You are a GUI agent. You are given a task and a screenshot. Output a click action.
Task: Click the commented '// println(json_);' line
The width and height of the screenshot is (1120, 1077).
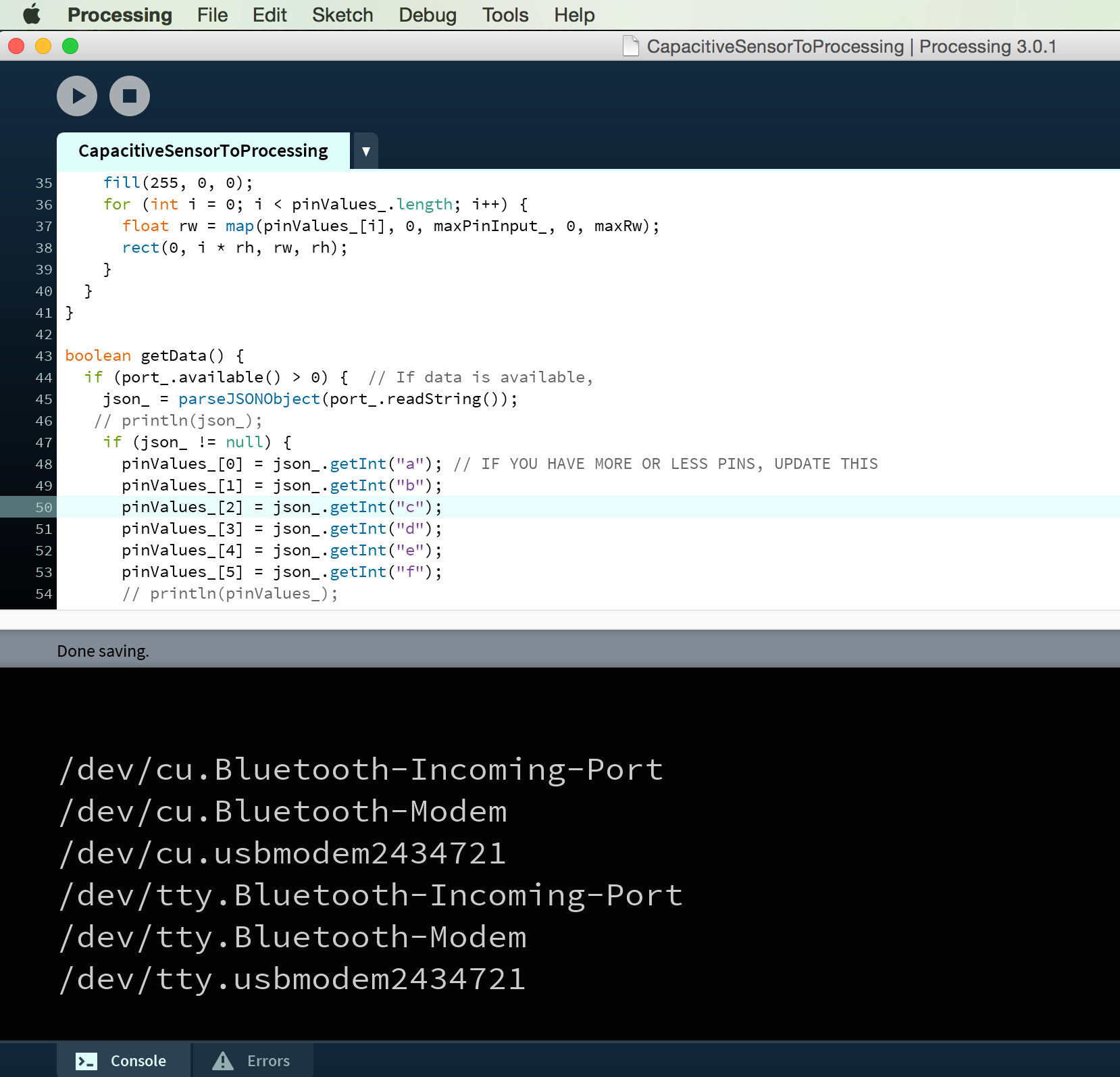click(x=178, y=420)
